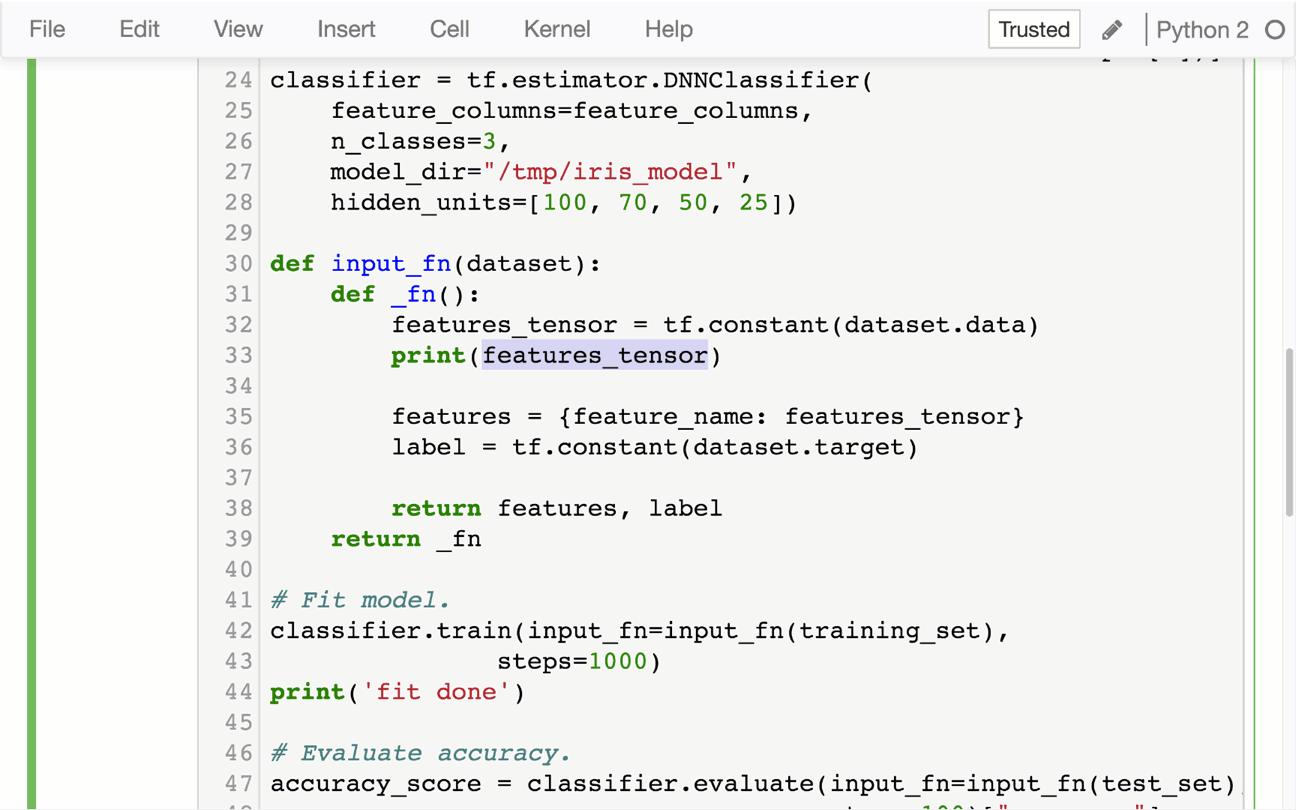1296x810 pixels.
Task: Click the Trusted notebook button
Action: coord(1033,29)
